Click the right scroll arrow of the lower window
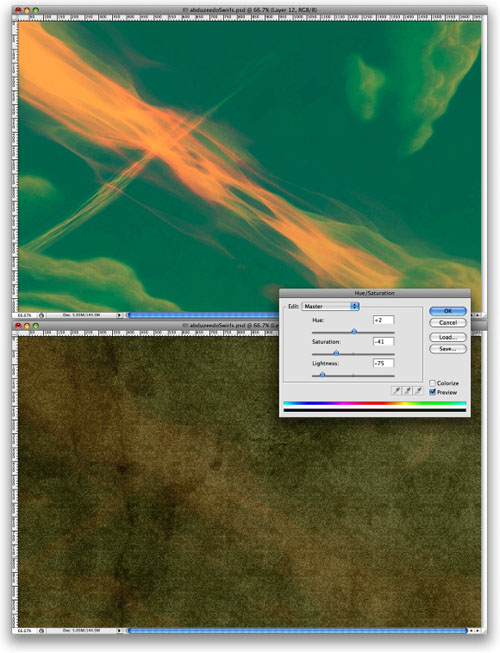 pos(477,631)
